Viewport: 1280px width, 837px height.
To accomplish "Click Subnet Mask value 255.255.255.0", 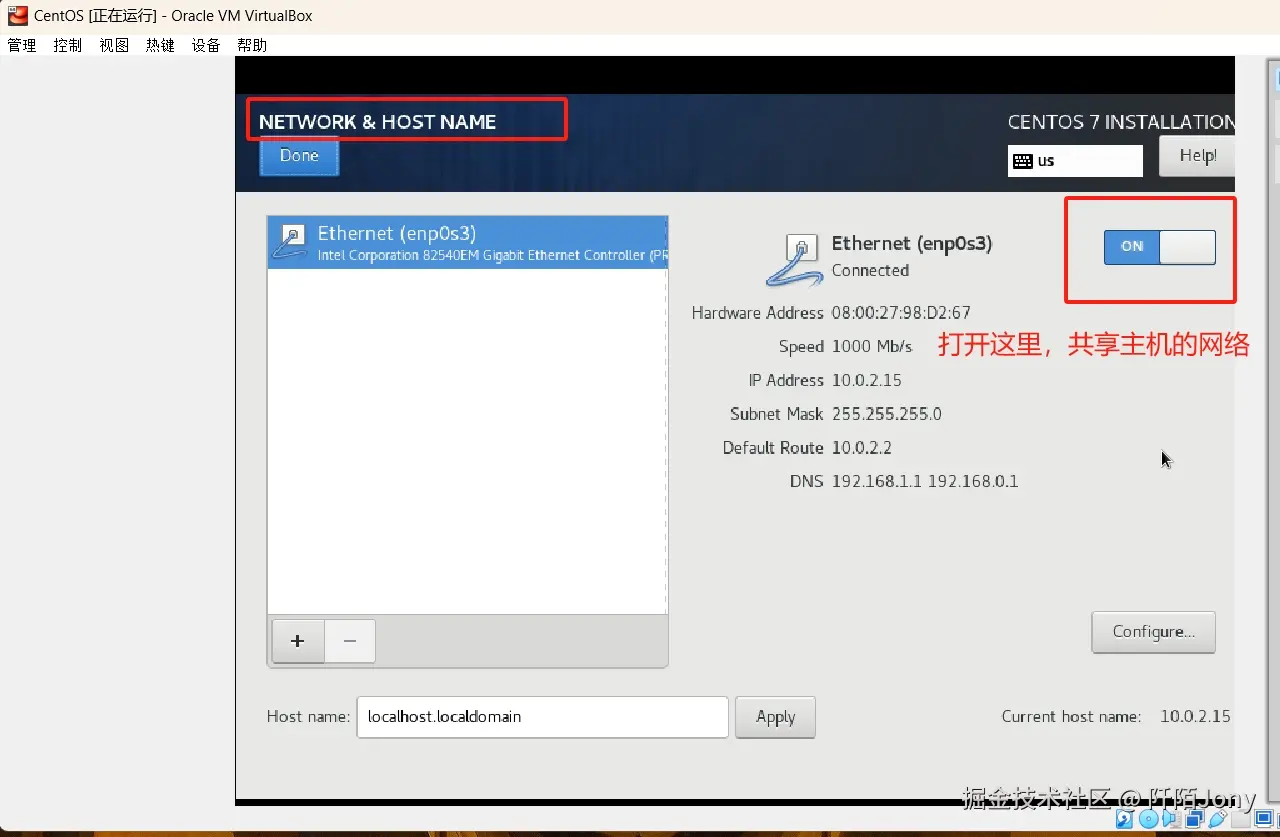I will (887, 414).
